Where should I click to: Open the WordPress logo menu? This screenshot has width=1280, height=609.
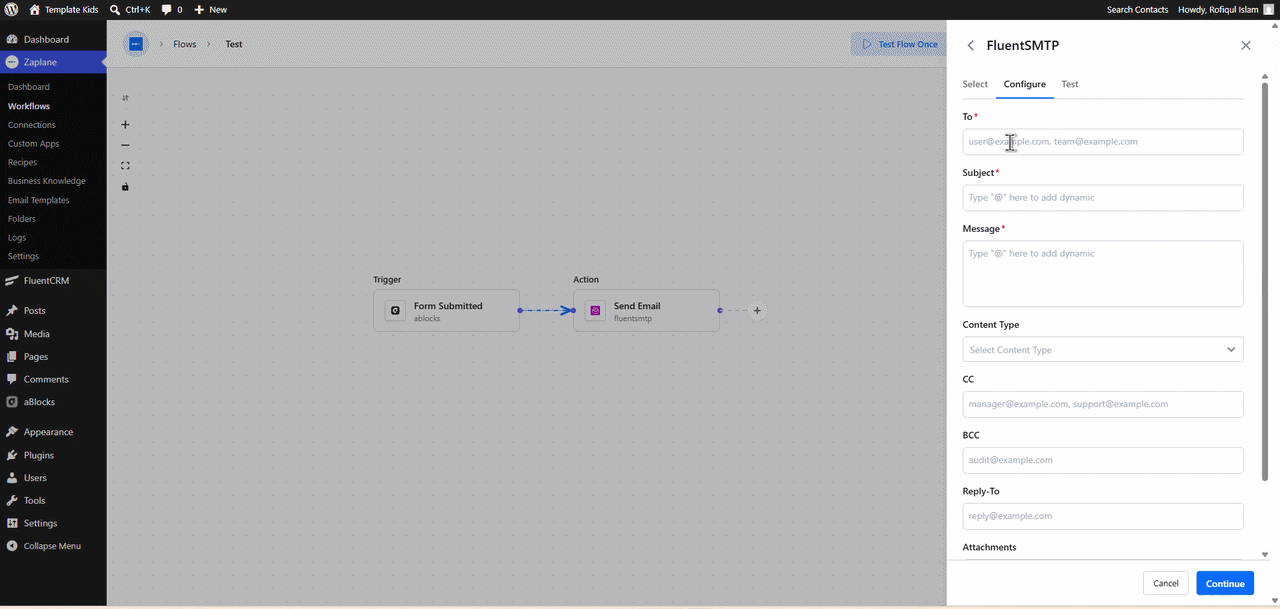11,9
